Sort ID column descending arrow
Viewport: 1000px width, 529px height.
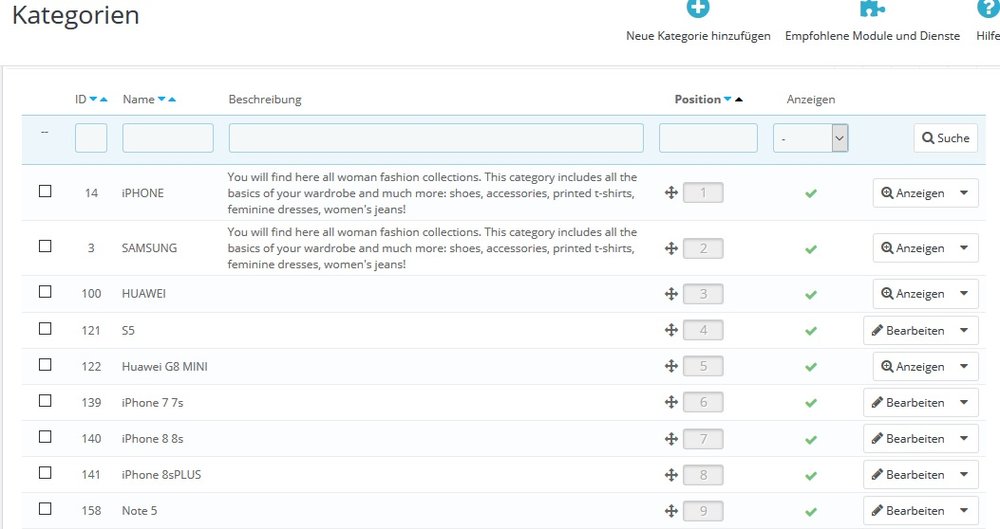coord(93,99)
